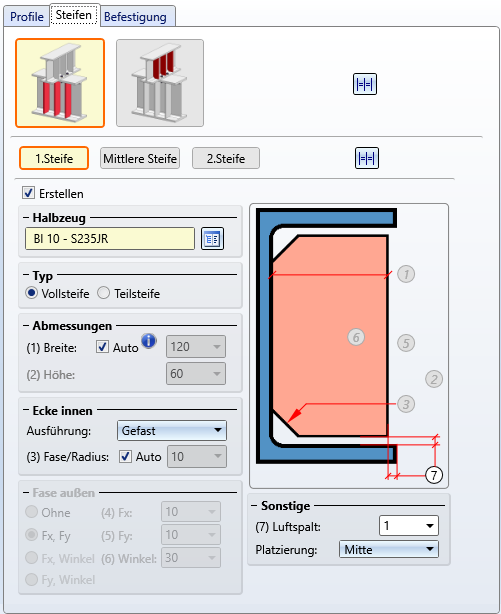Click diagram marker number 7

(434, 475)
